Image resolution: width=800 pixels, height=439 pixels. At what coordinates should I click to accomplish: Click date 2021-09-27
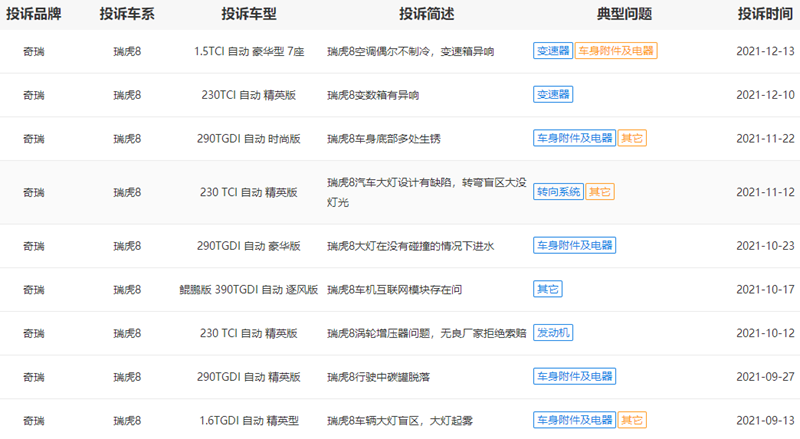point(765,377)
